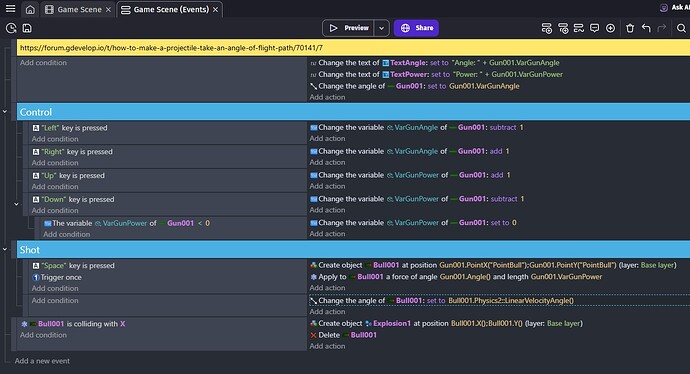Click the Ask AI icon
Screen dimensions: 690x374
pos(664,8)
